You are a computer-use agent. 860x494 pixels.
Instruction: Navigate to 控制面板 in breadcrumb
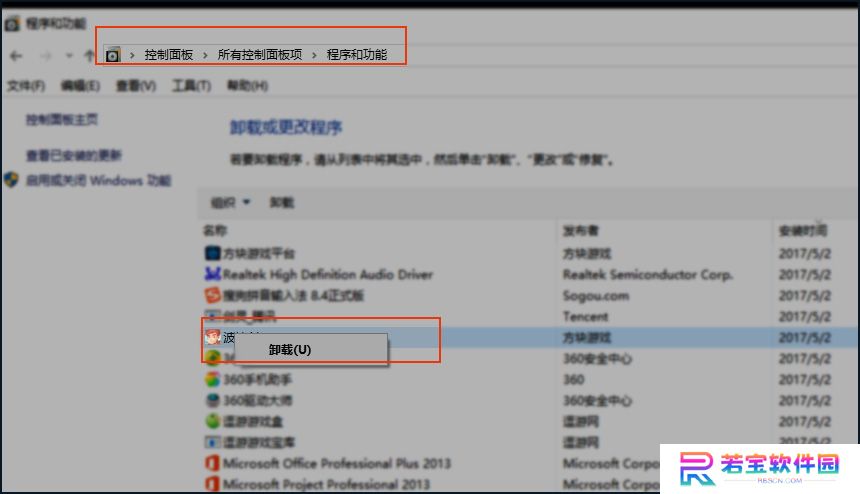coord(168,55)
